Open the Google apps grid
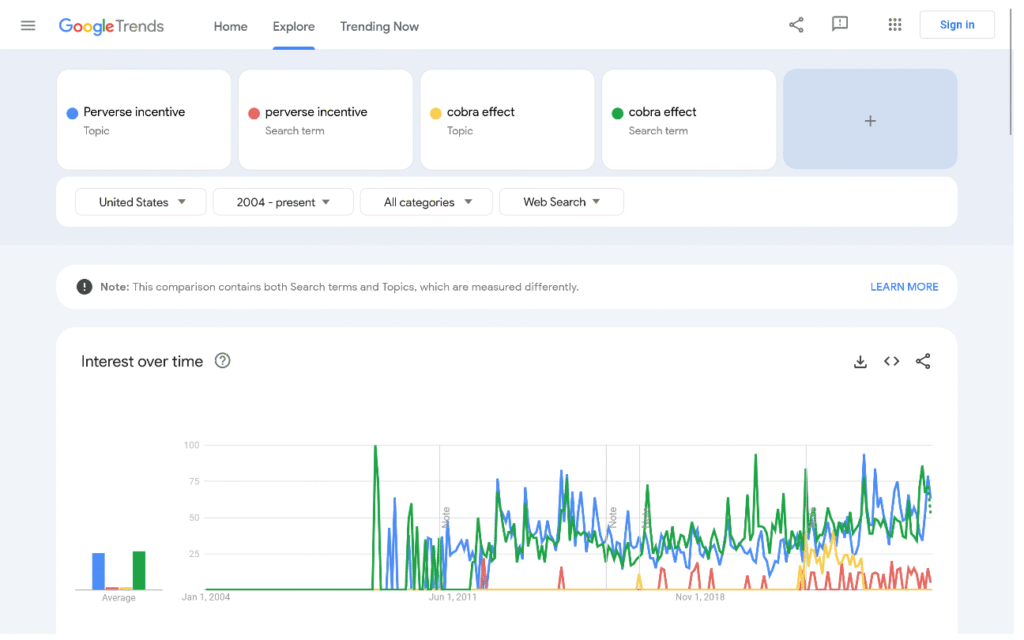Screen dimensions: 1024x640 click(x=895, y=25)
